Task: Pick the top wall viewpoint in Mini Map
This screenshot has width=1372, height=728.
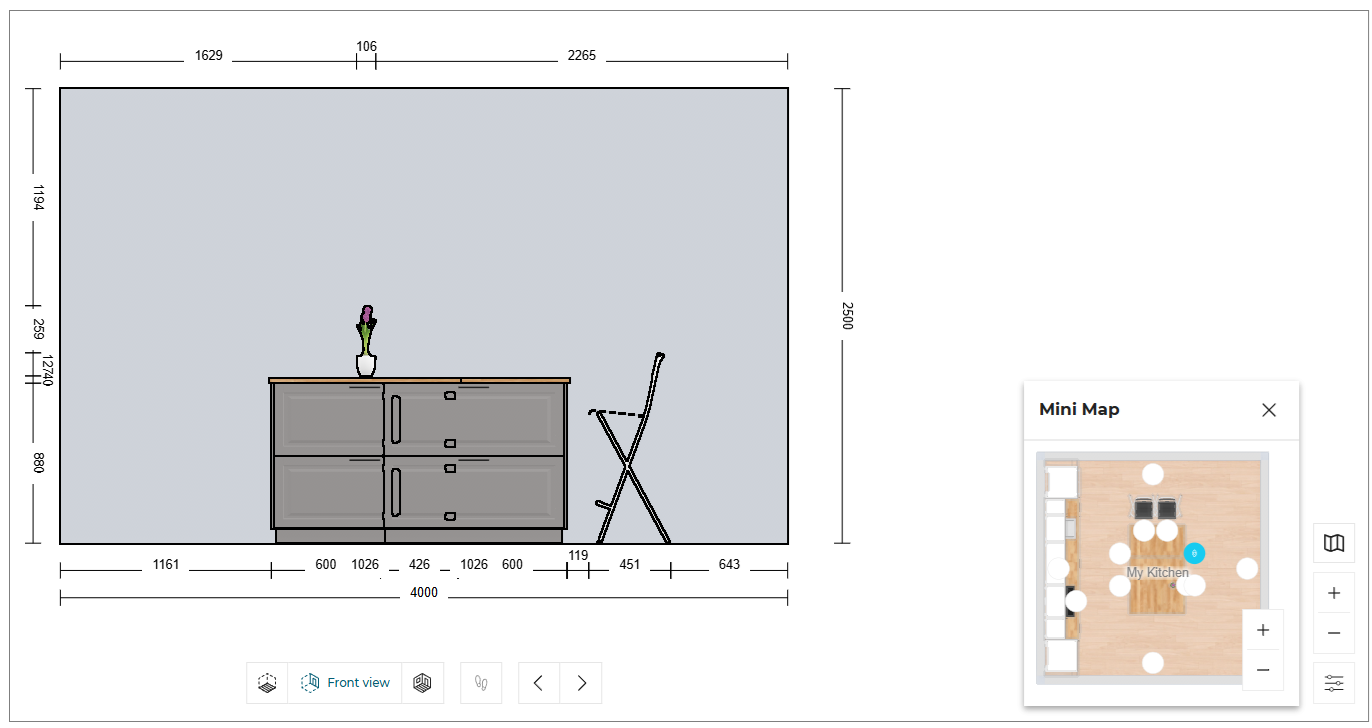Action: click(x=1153, y=474)
